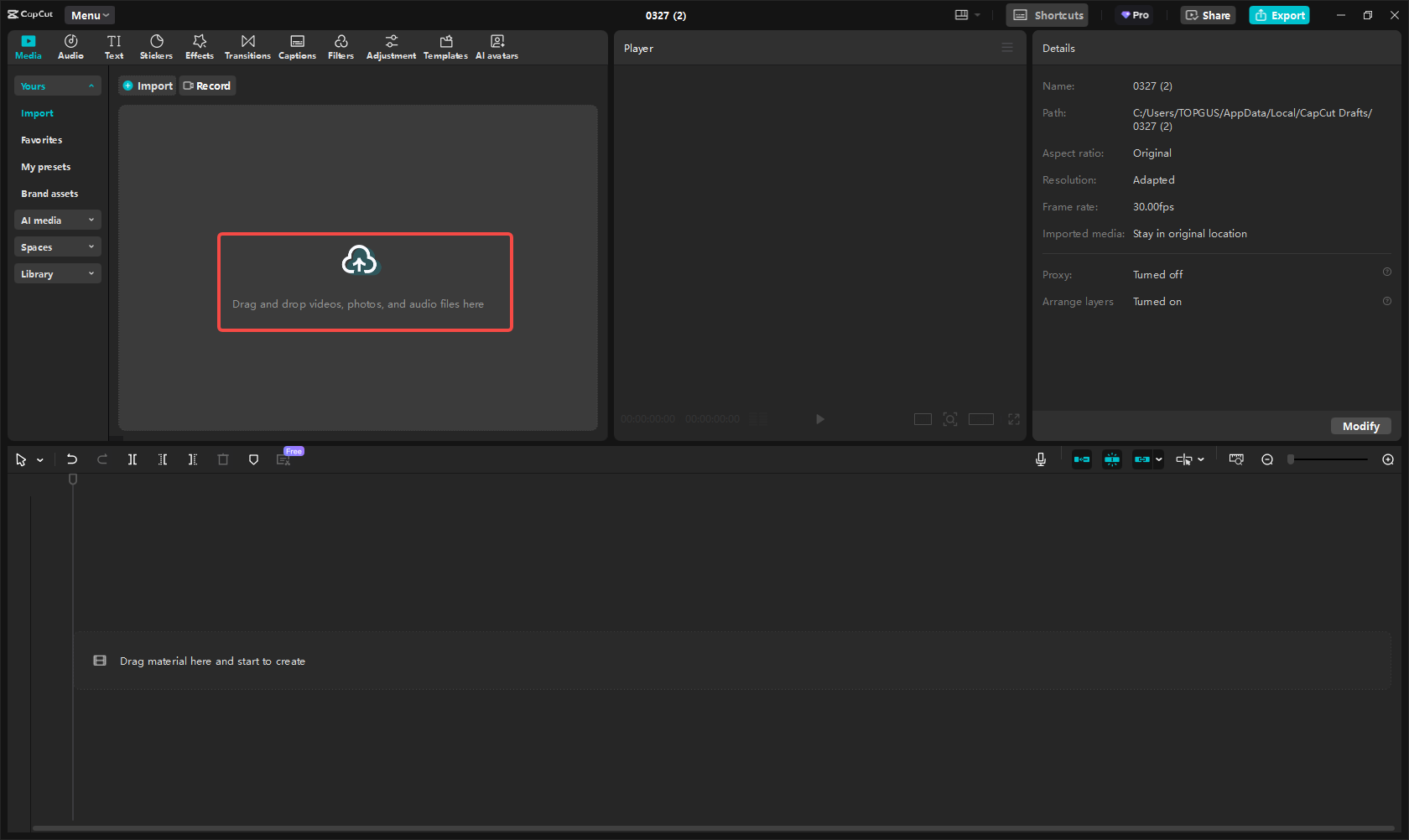Click the undo arrow in timeline toolbar

pos(72,459)
